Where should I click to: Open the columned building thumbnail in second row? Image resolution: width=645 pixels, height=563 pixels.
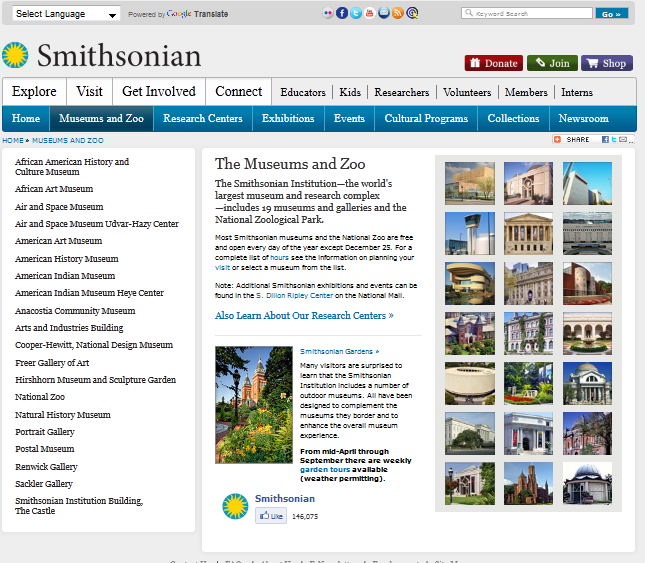(x=529, y=233)
